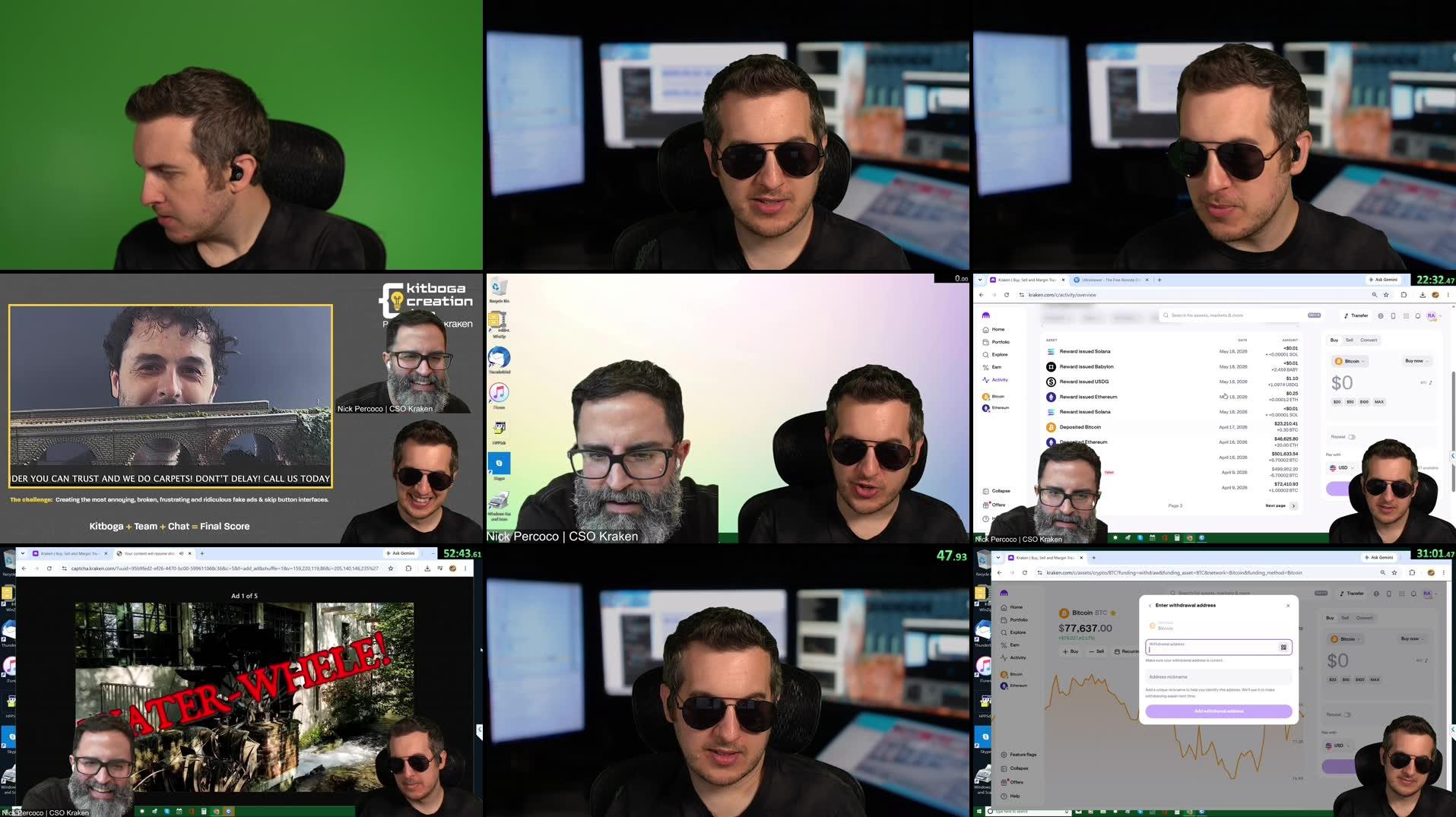Open Feature flags in the withdrawal-page sidebar
Image resolution: width=1456 pixels, height=817 pixels.
tap(1019, 755)
